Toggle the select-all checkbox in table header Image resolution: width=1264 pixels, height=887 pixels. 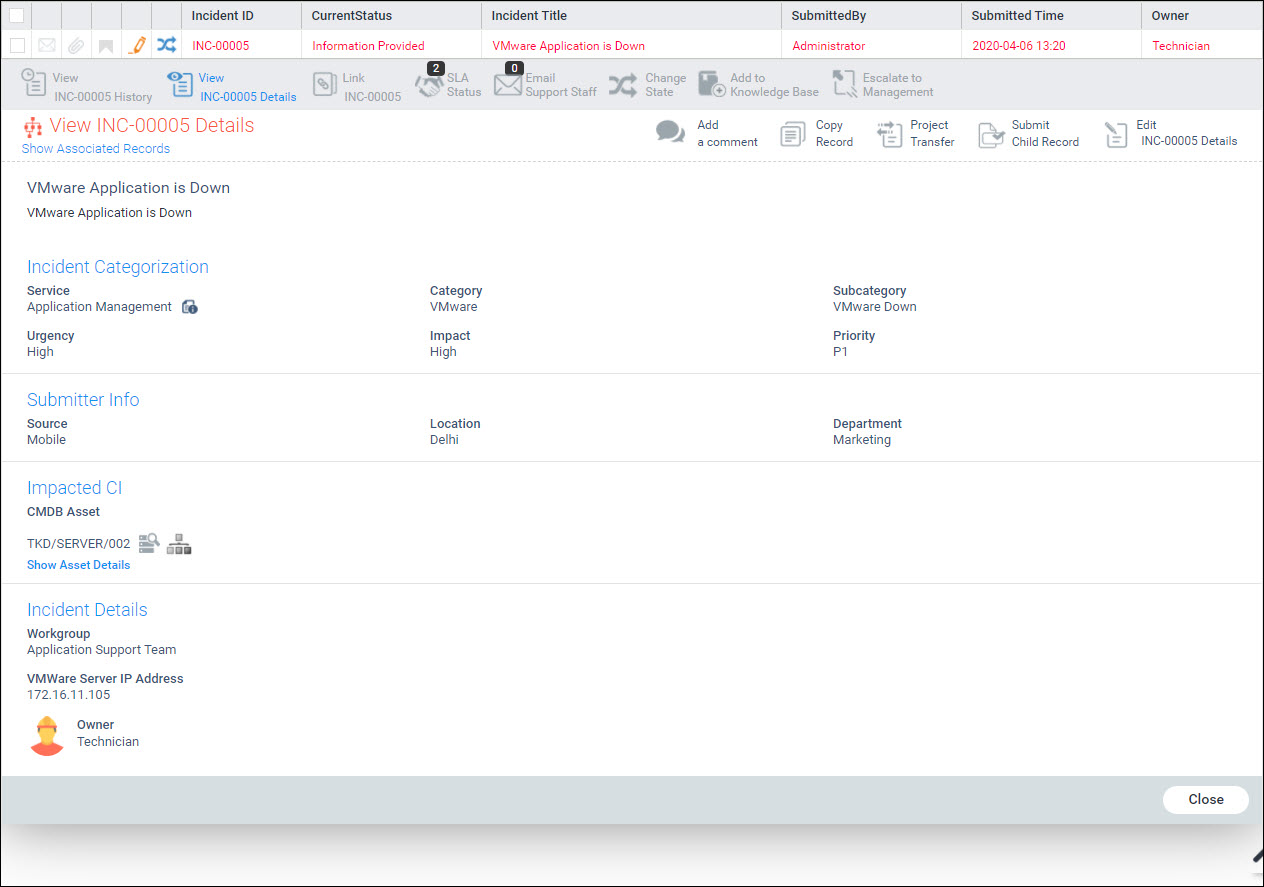tap(17, 16)
